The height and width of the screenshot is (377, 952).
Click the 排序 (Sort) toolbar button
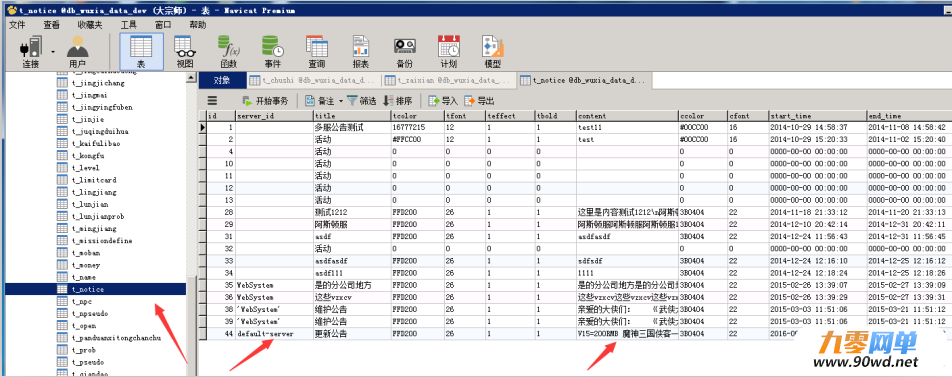coord(398,101)
